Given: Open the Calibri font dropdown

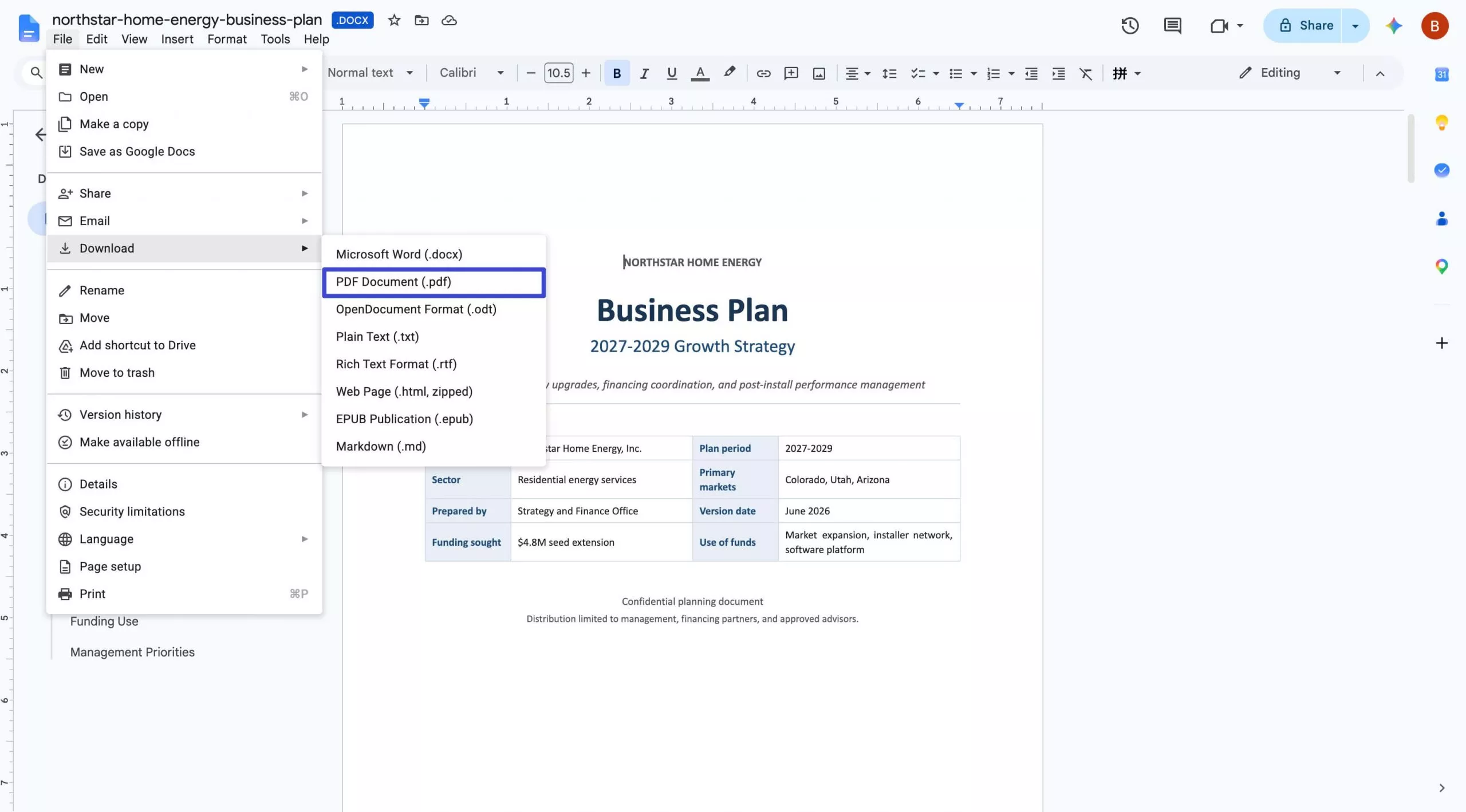Looking at the screenshot, I should coord(471,73).
